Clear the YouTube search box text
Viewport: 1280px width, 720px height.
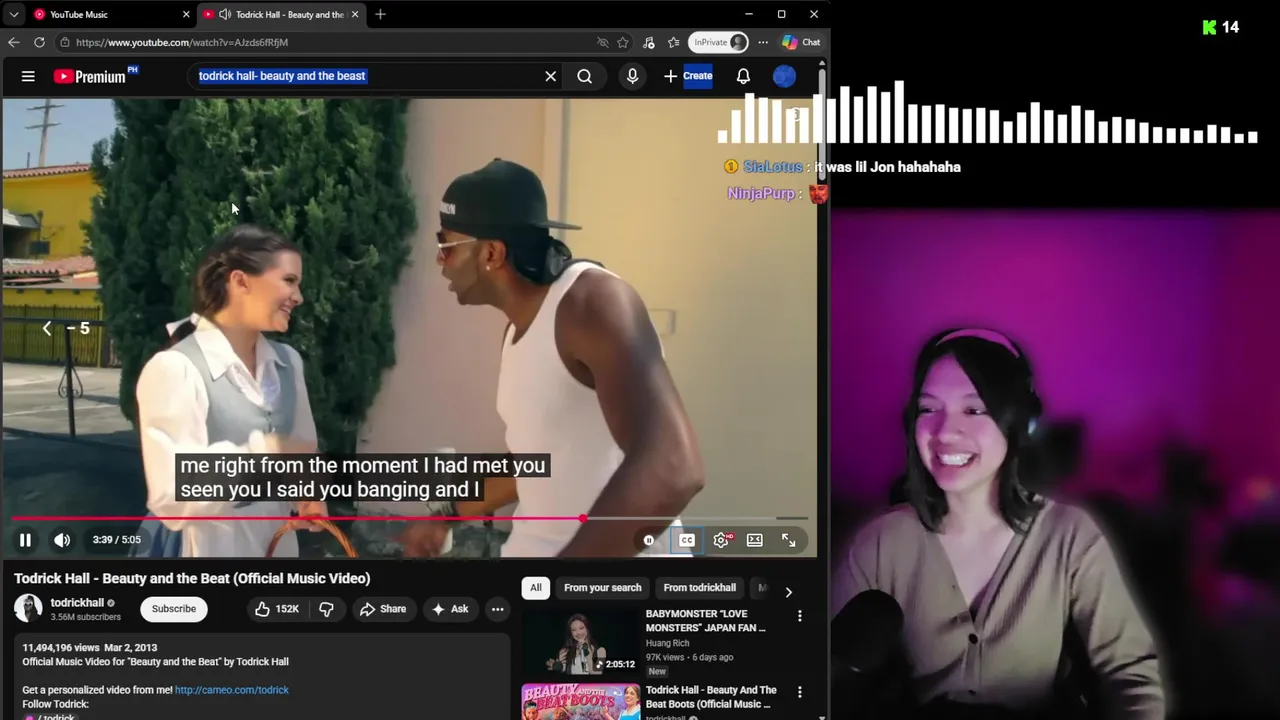click(550, 76)
